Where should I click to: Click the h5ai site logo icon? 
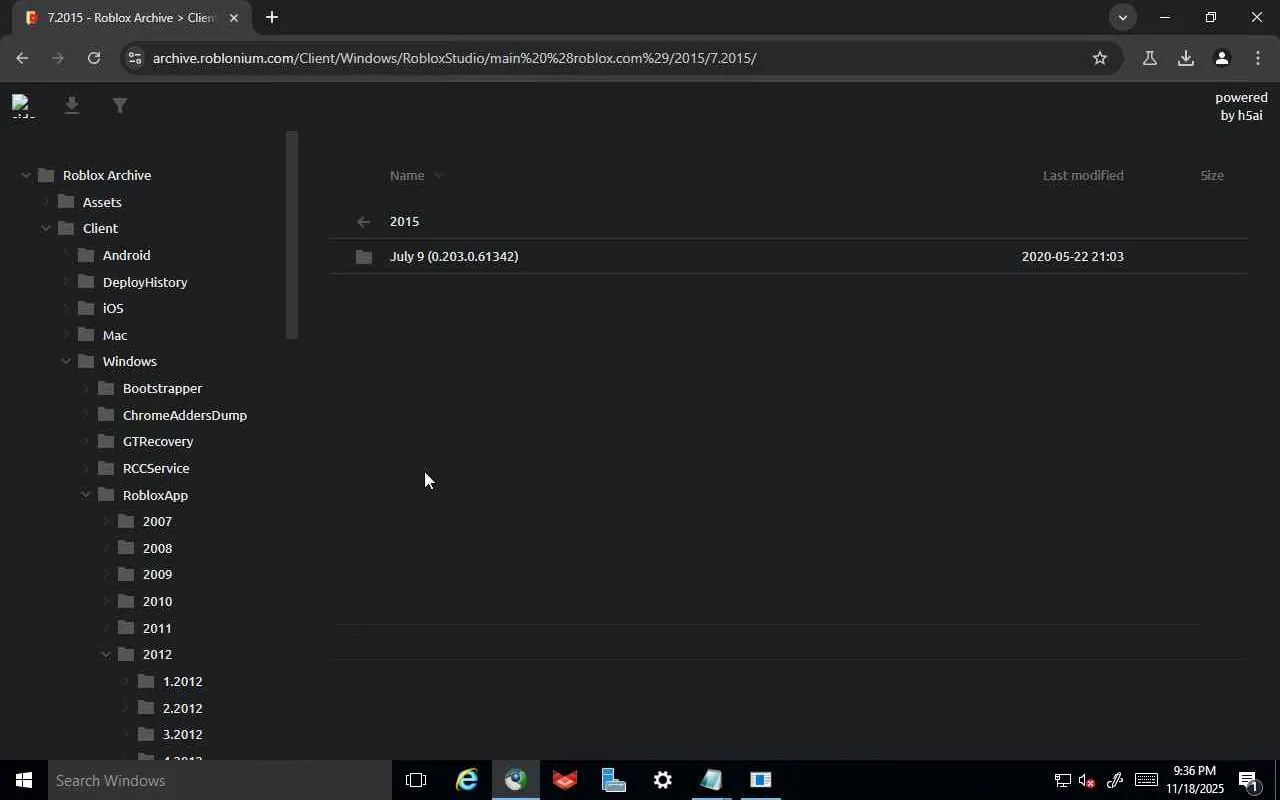tap(22, 105)
